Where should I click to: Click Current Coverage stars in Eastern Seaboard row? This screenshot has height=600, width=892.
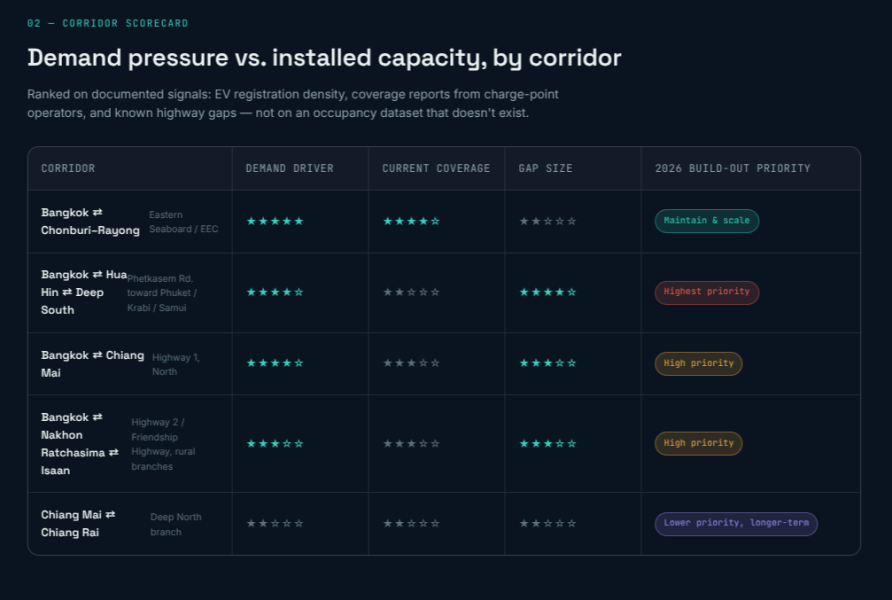(411, 221)
